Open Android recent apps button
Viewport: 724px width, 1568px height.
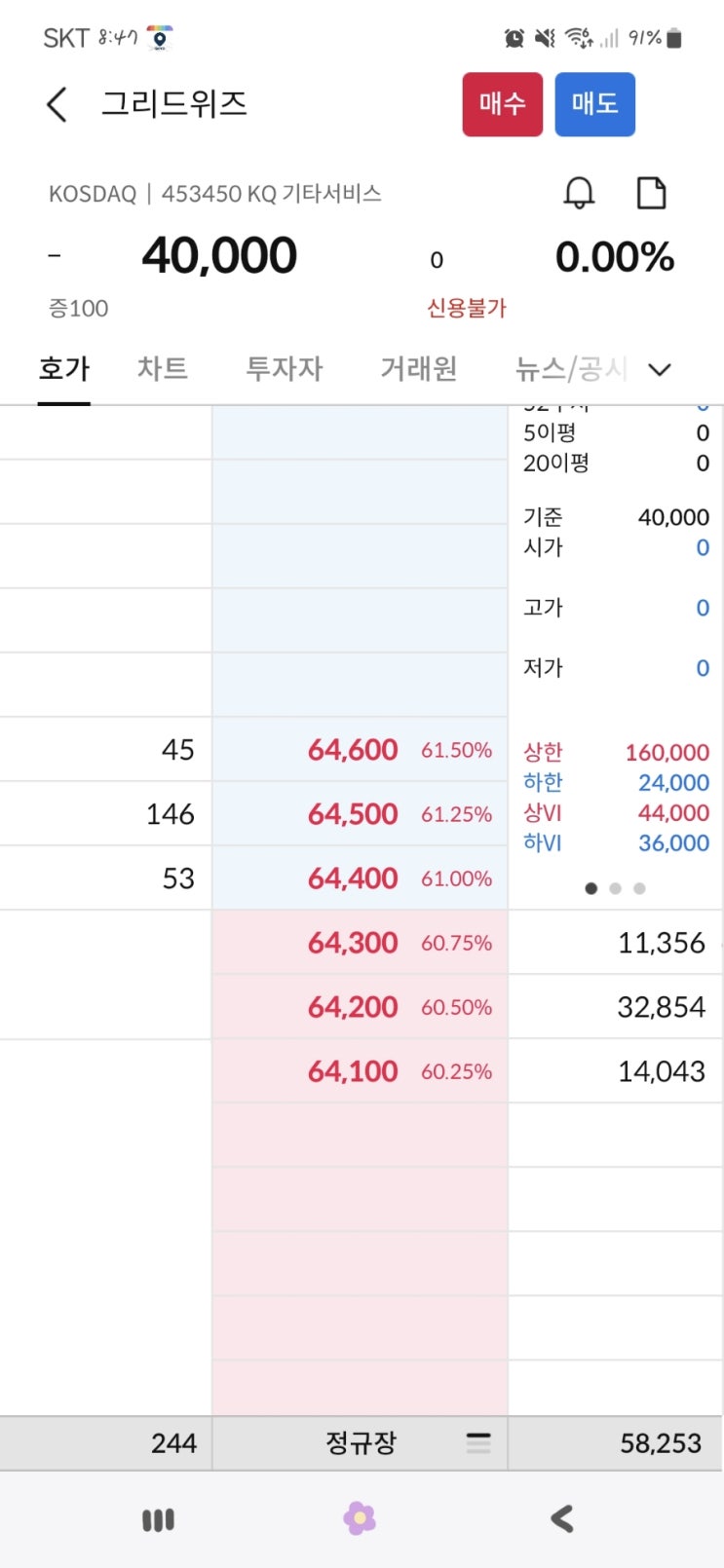[x=158, y=1519]
